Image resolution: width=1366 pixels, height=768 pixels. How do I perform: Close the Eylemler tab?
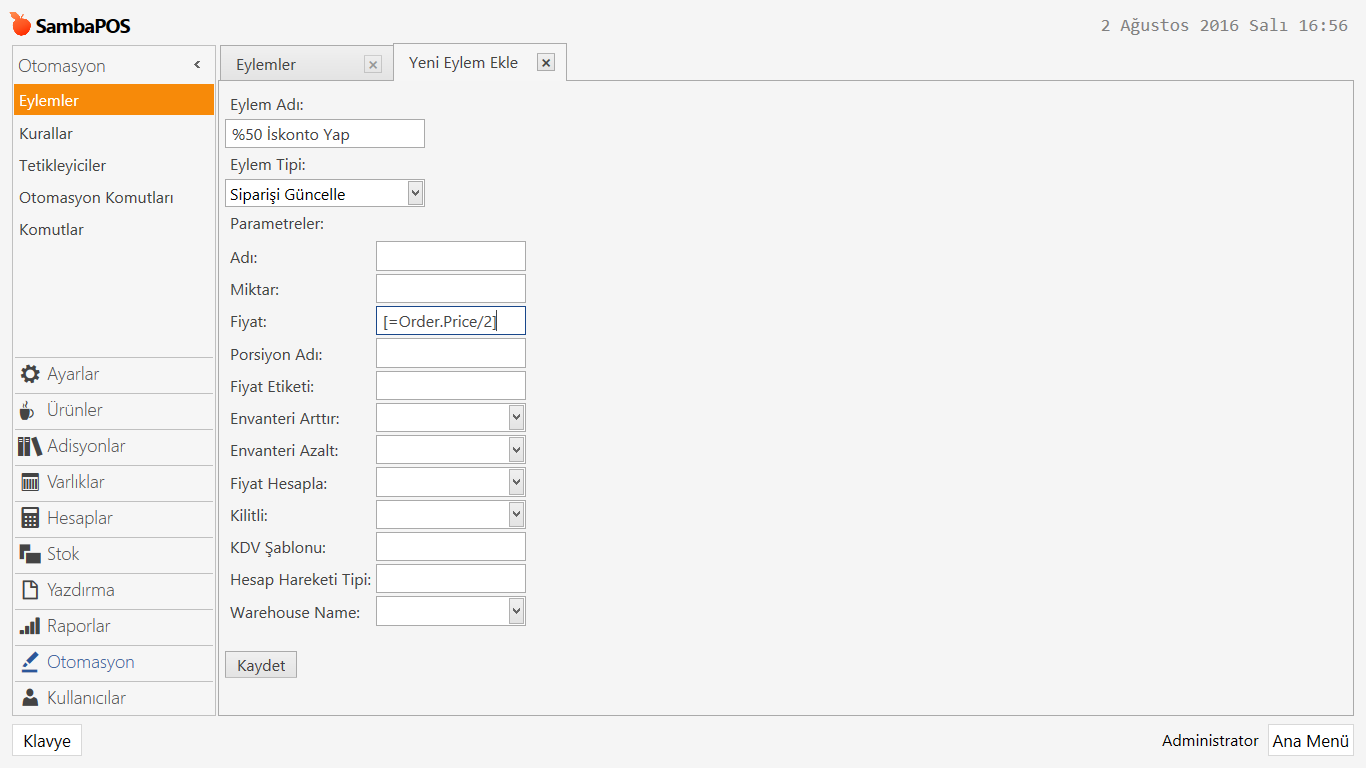point(373,65)
